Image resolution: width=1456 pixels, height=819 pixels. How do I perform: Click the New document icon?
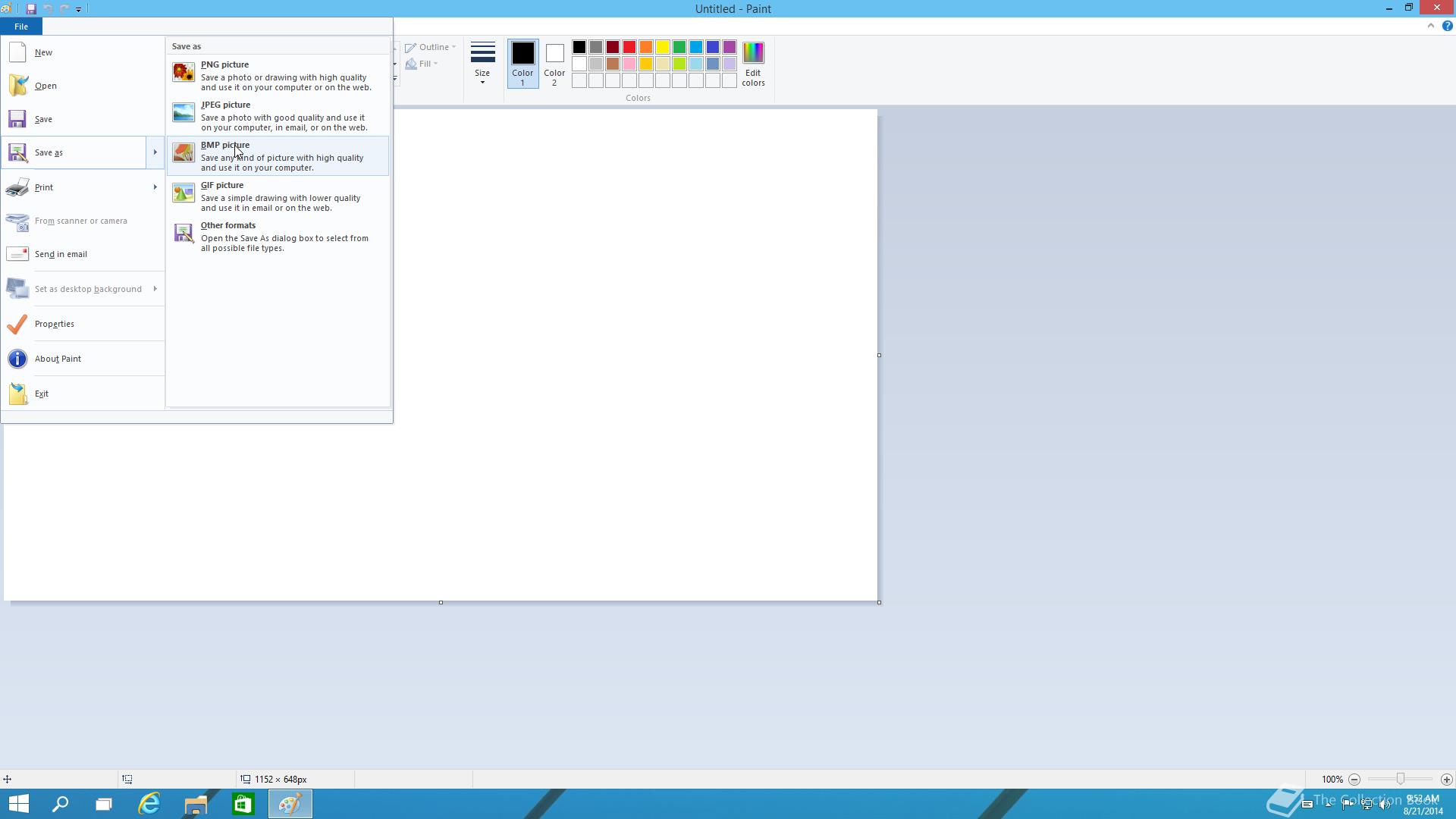[17, 52]
